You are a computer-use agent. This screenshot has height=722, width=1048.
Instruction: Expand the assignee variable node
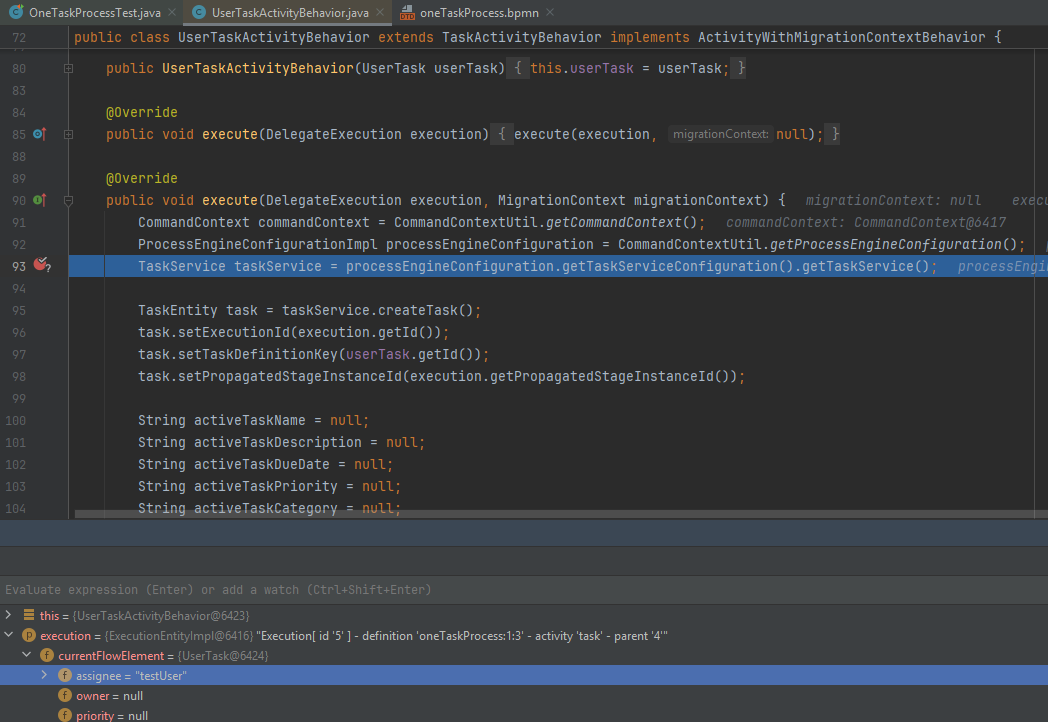[x=45, y=675]
